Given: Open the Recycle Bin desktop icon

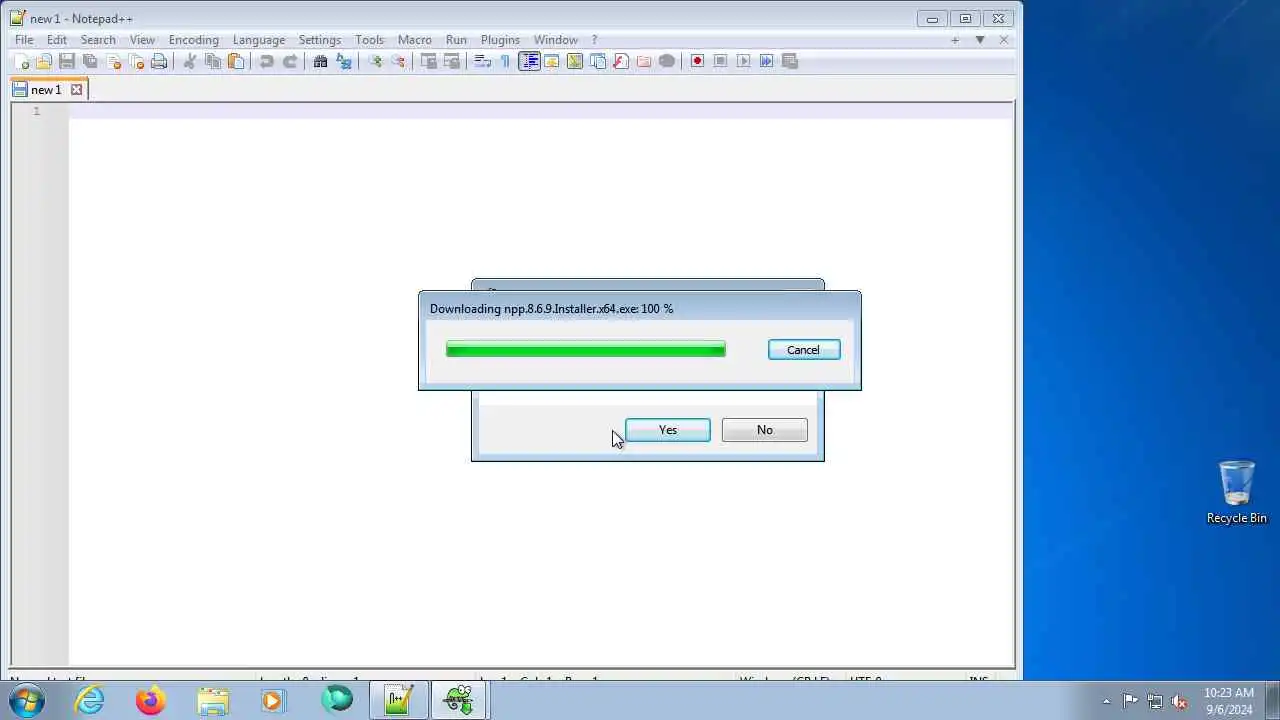Looking at the screenshot, I should pyautogui.click(x=1237, y=492).
